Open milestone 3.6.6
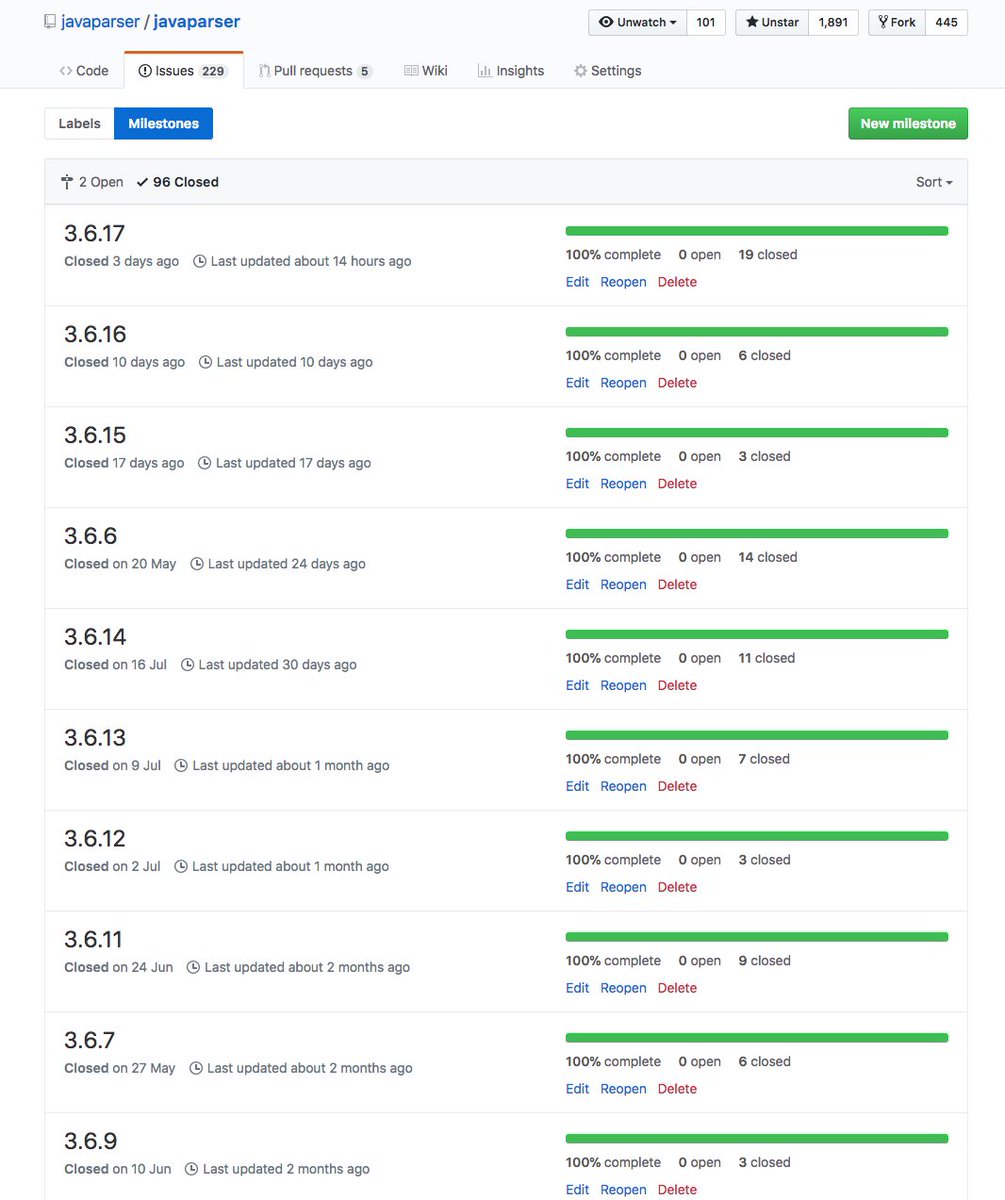Screen dimensions: 1005x1200 point(91,537)
